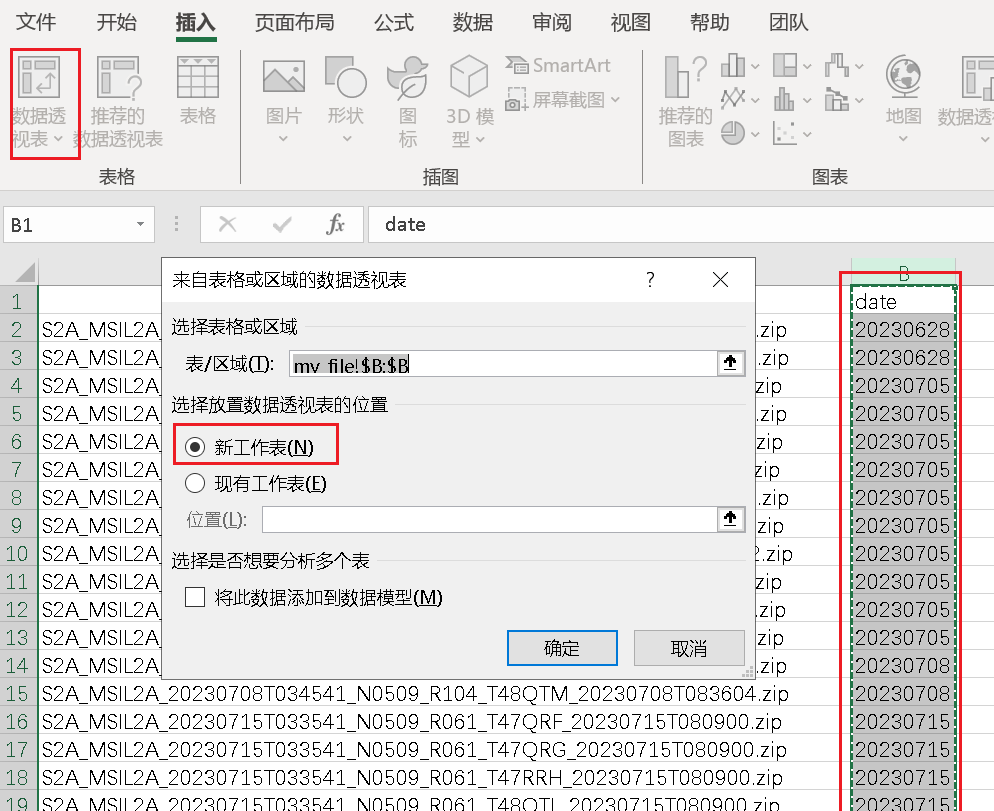Open the Shapes (形状) gallery
The width and height of the screenshot is (994, 811).
[345, 100]
